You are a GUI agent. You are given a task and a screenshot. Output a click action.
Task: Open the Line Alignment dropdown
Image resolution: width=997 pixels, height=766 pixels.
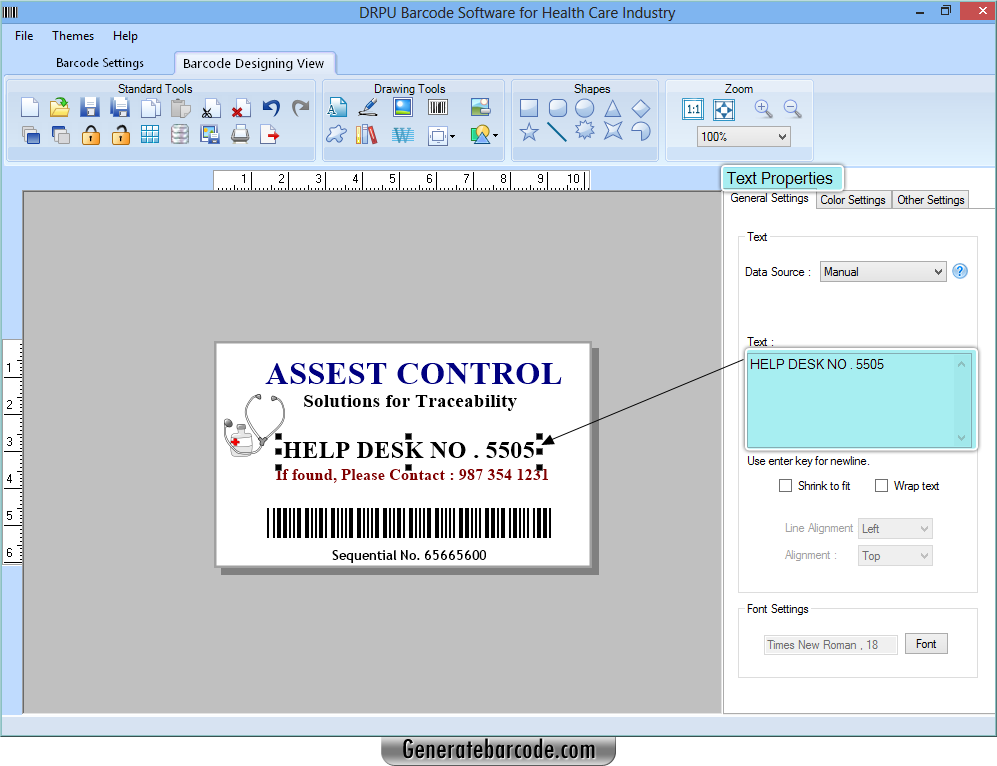coord(895,528)
